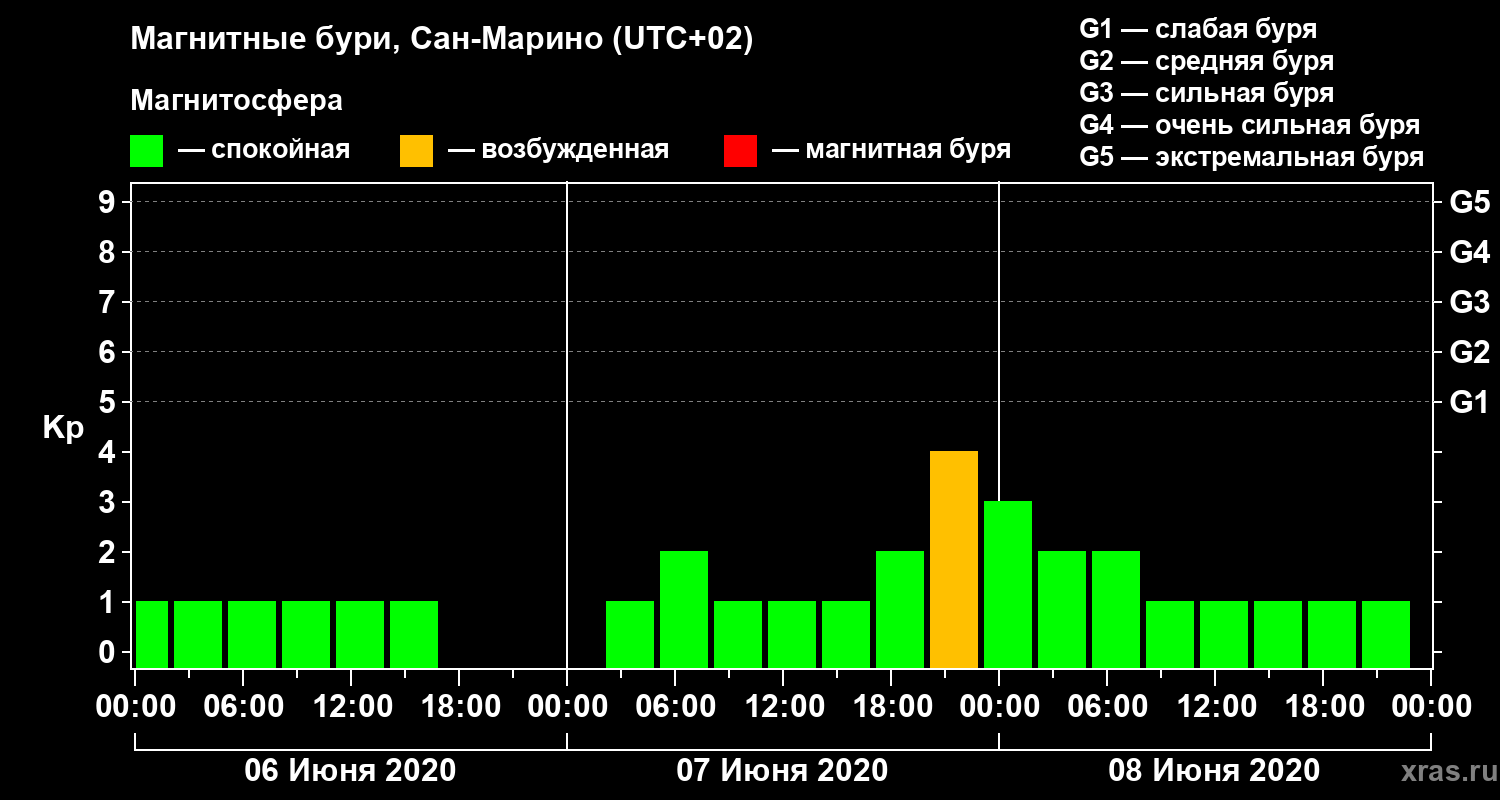Click the 'Магнитосфера' heading
This screenshot has height=800, width=1500.
236,101
